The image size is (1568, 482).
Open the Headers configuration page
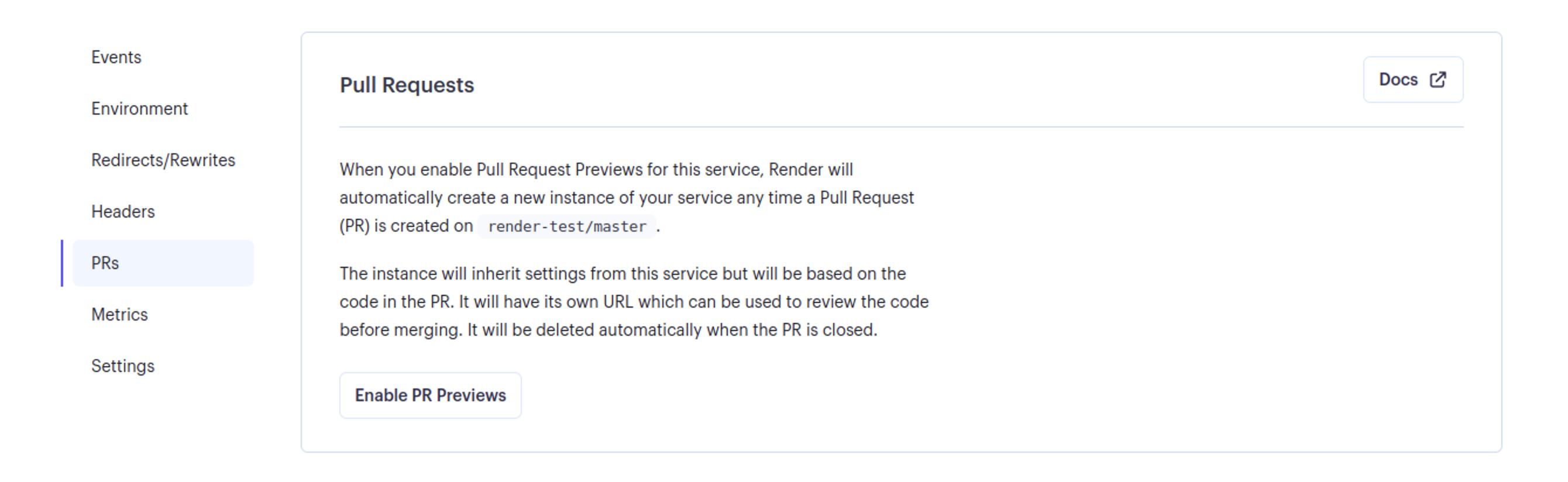coord(122,211)
